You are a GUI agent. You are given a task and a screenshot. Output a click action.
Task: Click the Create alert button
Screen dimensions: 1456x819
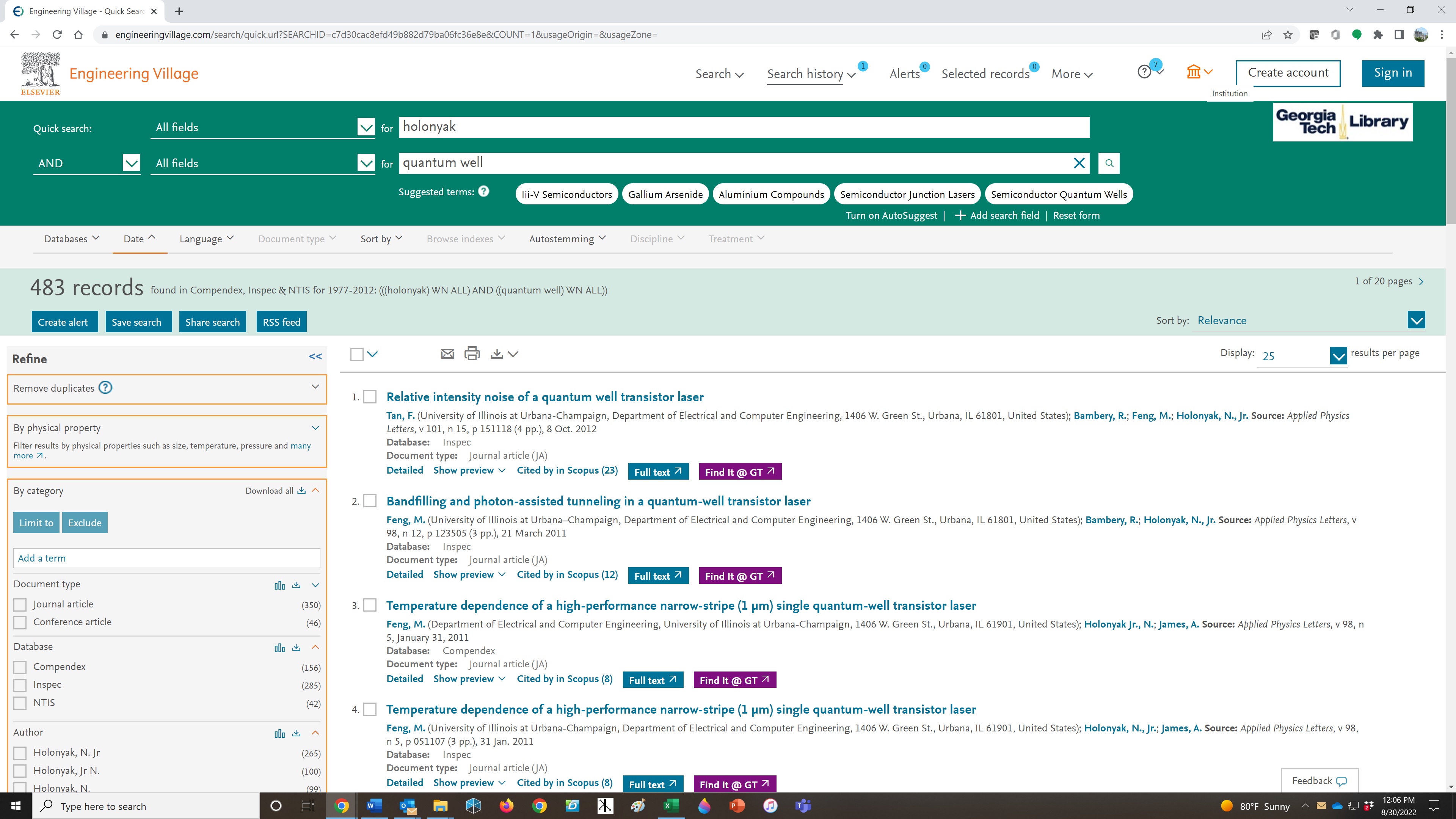(x=63, y=322)
